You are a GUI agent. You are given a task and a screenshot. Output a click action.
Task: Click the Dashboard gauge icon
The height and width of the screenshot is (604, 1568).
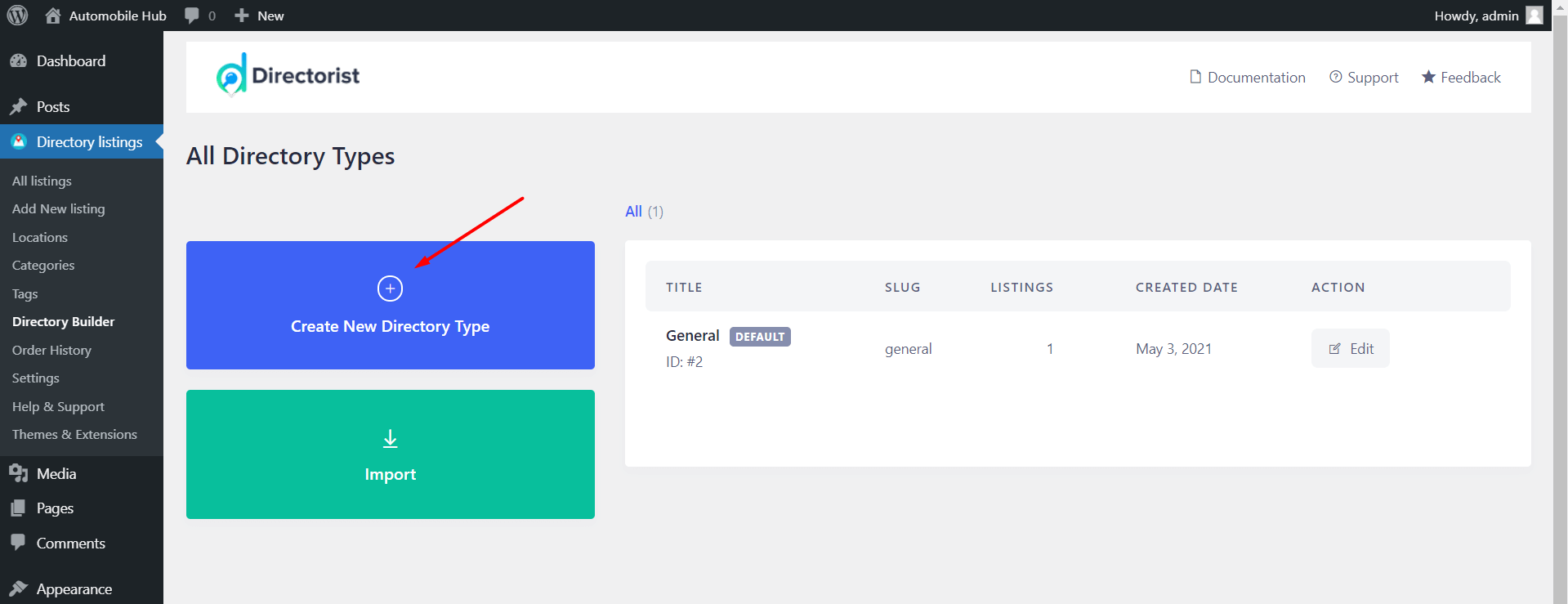18,61
